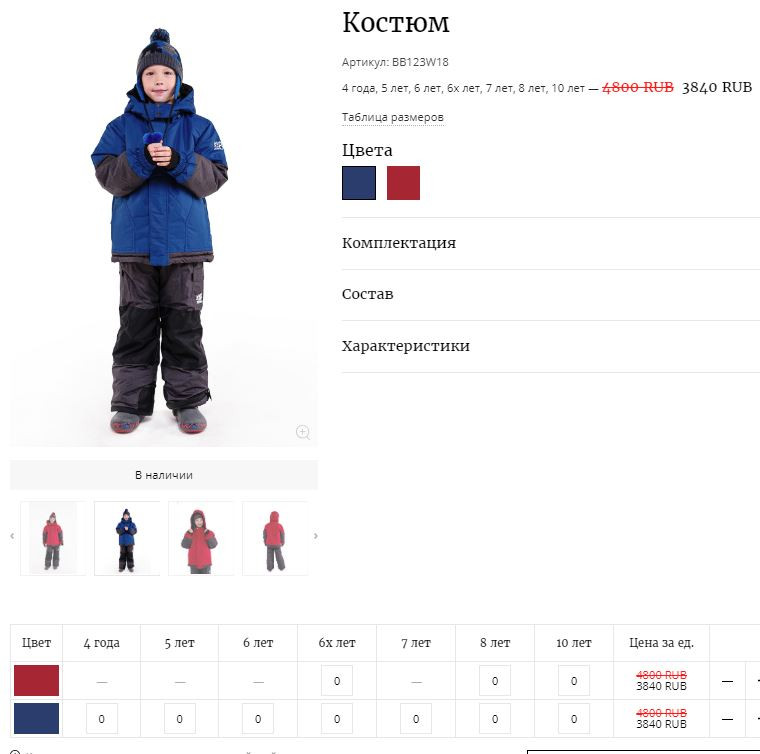Image resolution: width=760 pixels, height=754 pixels.
Task: Click the red color cell in table
Action: pos(36,680)
